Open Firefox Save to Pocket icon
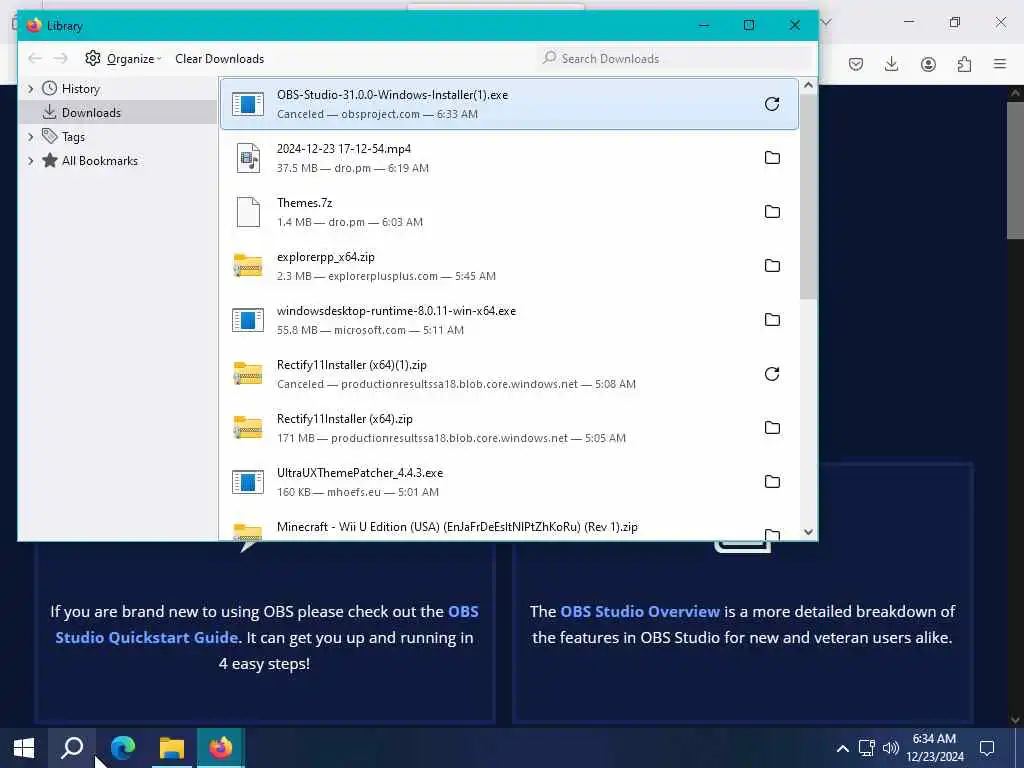The width and height of the screenshot is (1024, 768). (856, 63)
